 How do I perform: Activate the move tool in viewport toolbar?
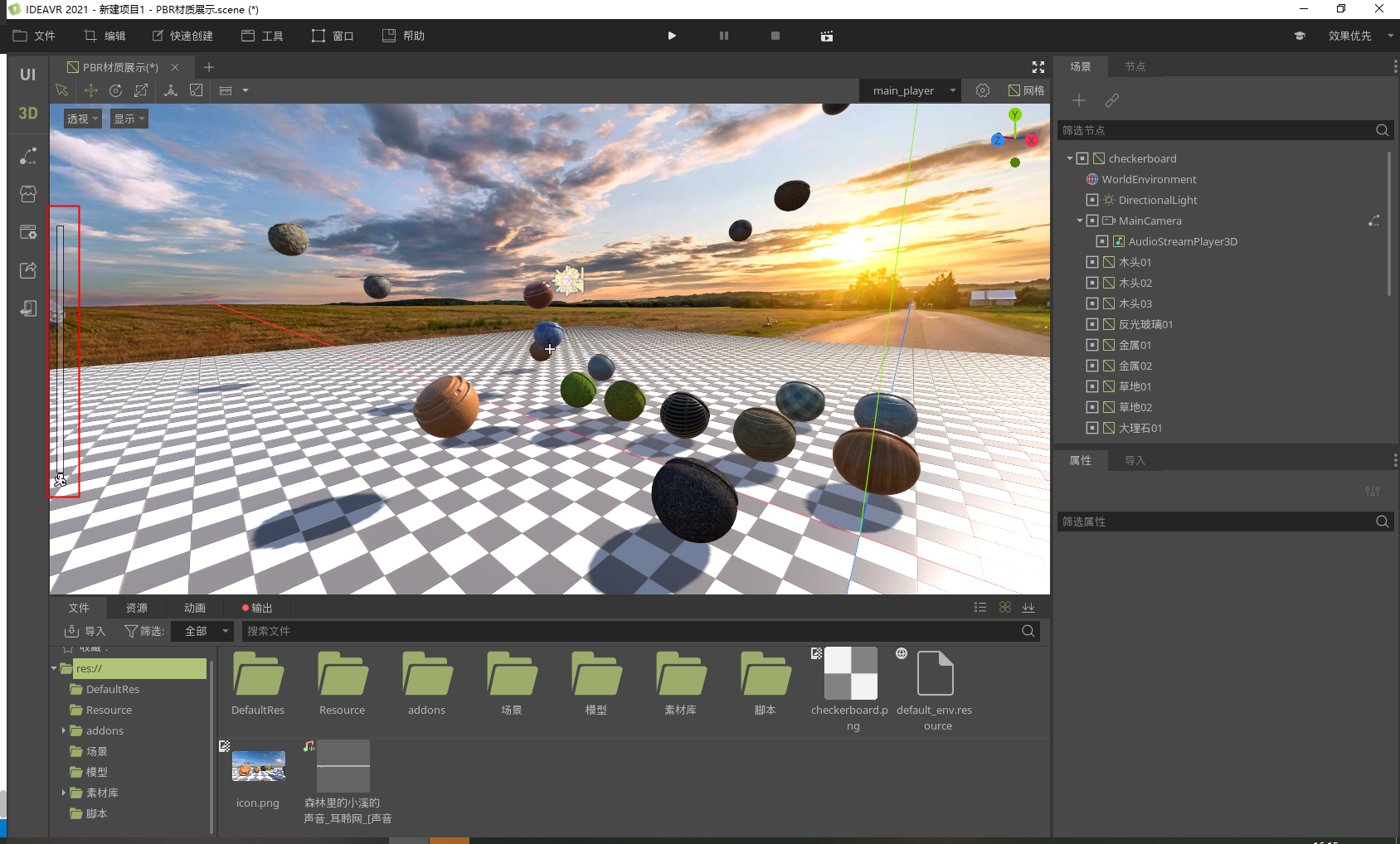(x=90, y=90)
